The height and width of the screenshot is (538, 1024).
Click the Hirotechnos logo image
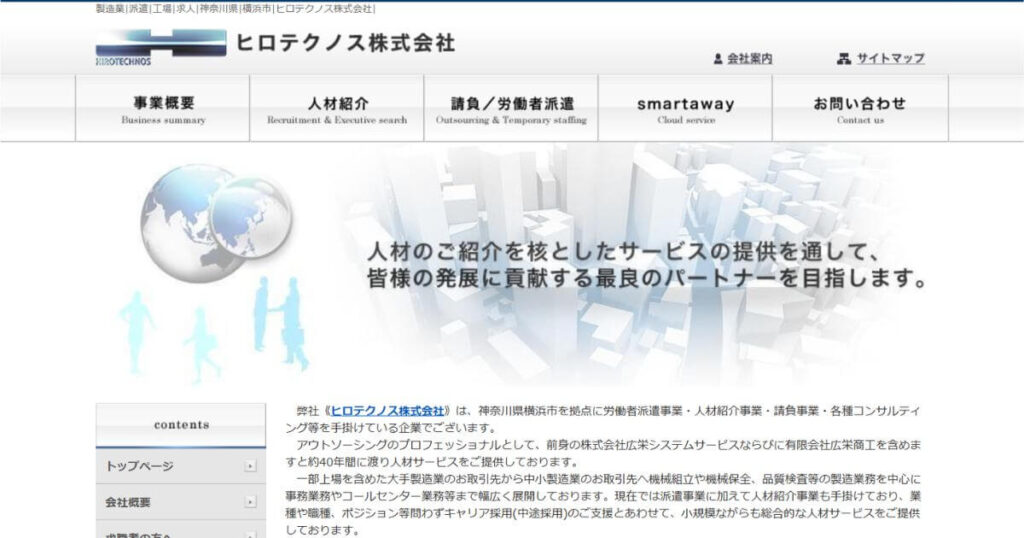pos(161,47)
